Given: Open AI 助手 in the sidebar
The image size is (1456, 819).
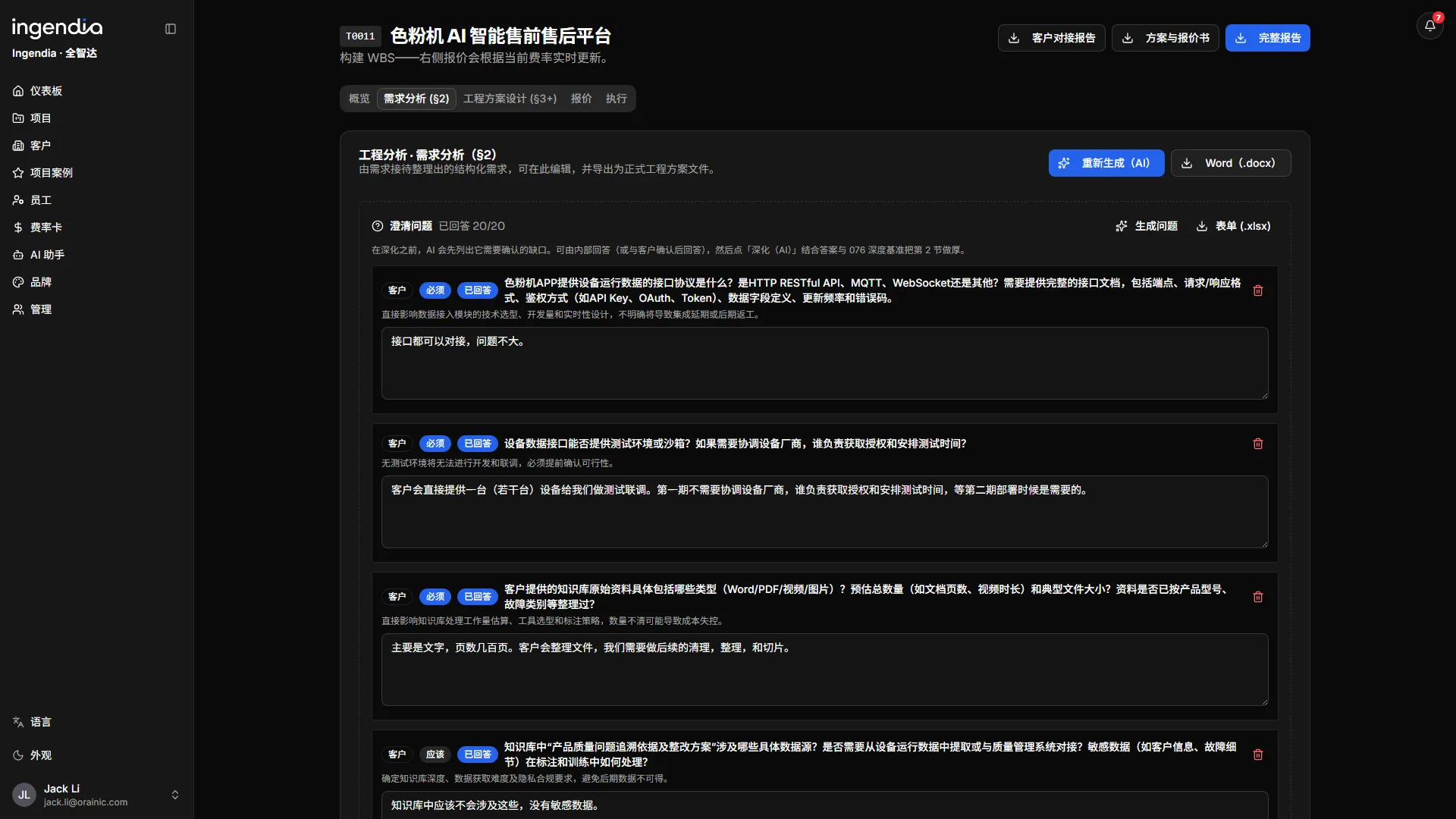Looking at the screenshot, I should (x=97, y=255).
